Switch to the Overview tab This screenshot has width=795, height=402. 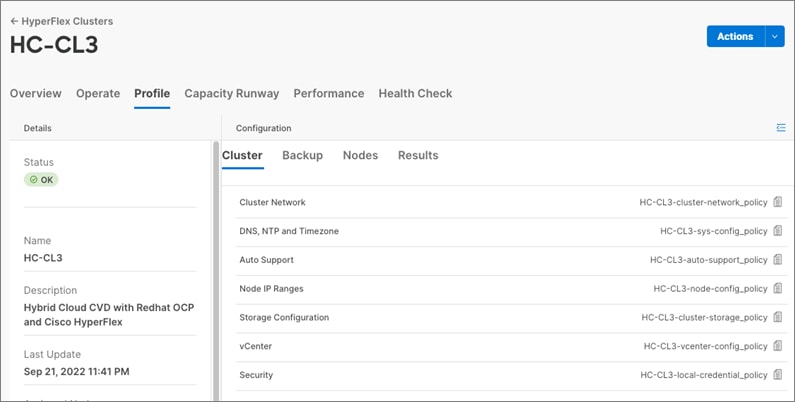pyautogui.click(x=35, y=94)
